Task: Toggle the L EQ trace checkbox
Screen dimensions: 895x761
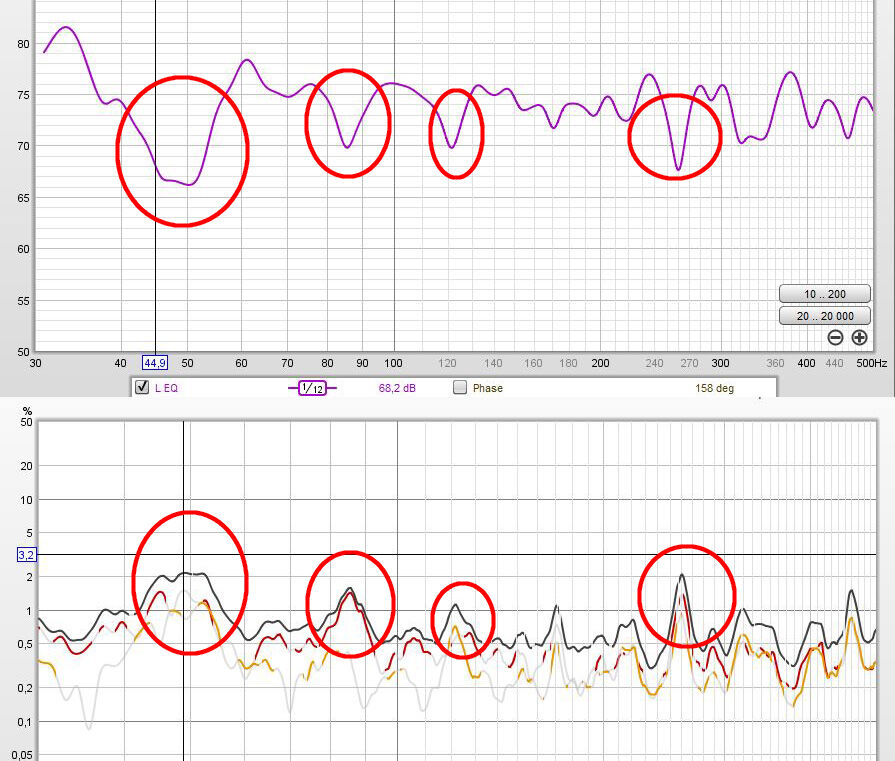Action: click(x=142, y=387)
